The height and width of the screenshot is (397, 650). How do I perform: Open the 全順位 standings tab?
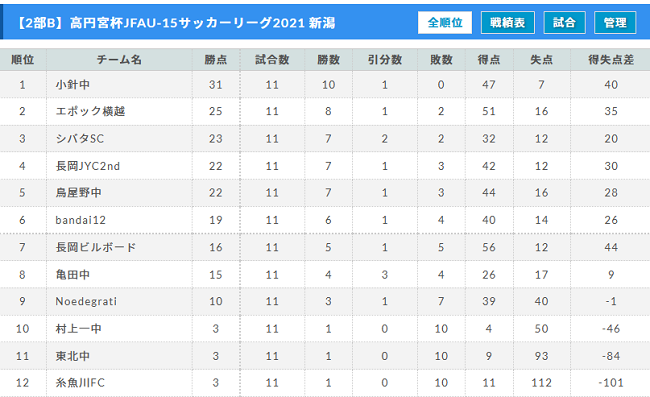445,22
